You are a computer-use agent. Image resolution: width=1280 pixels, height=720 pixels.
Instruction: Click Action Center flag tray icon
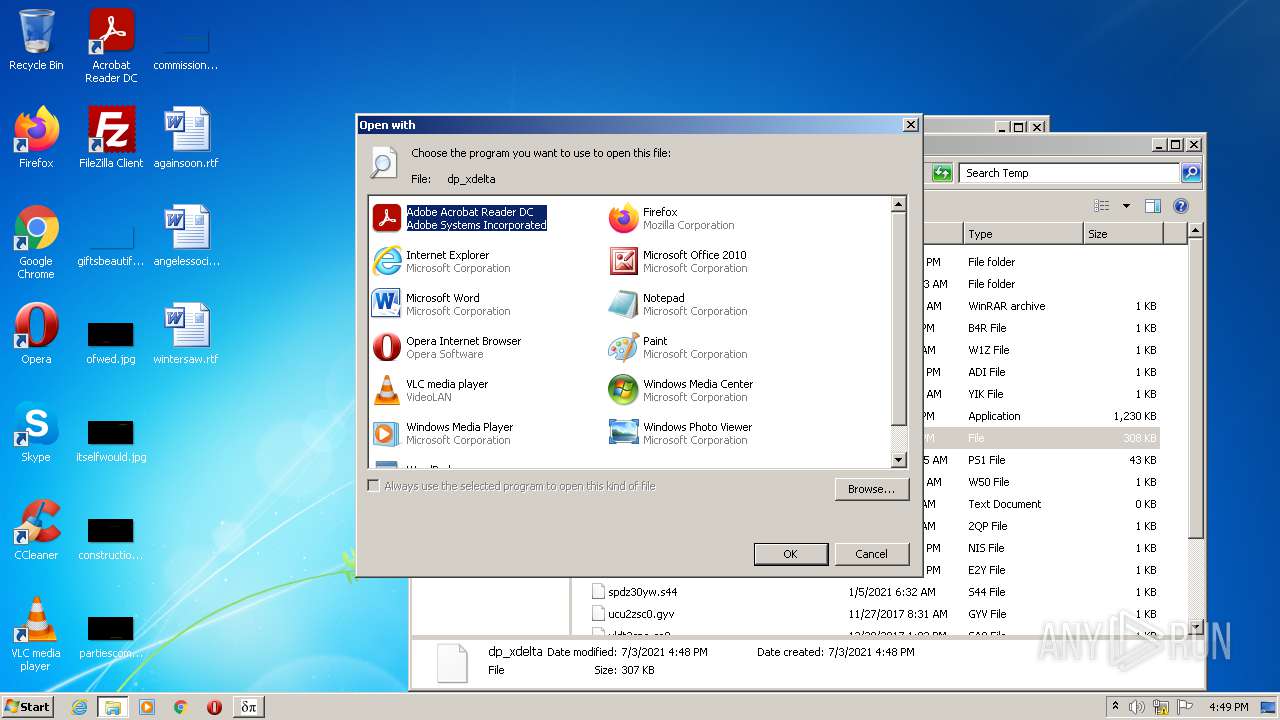pos(1185,707)
